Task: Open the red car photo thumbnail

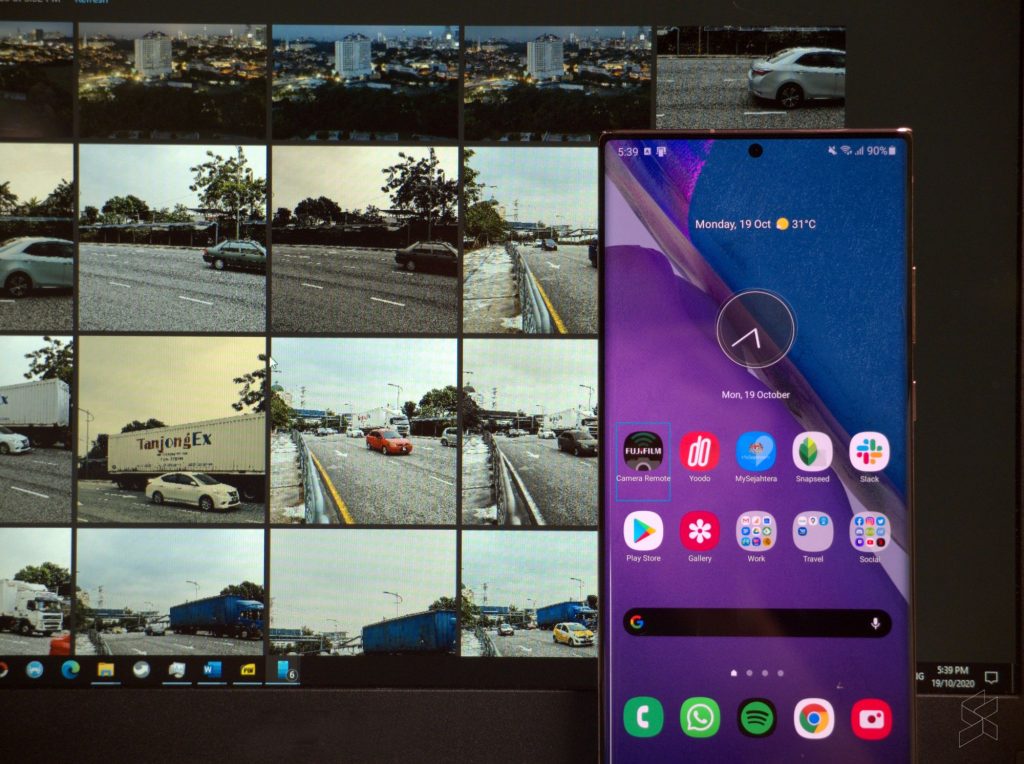Action: [x=364, y=430]
